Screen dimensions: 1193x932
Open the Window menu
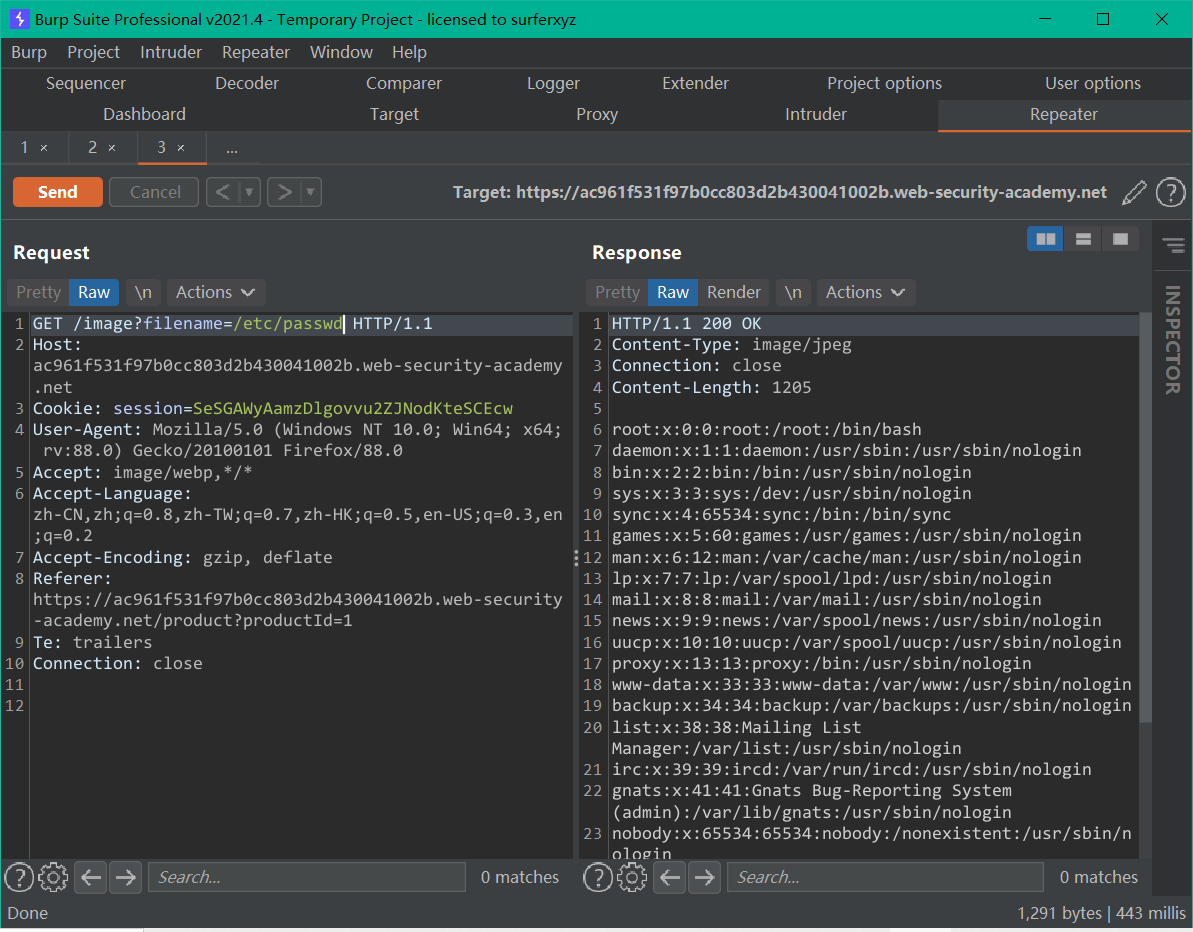click(341, 52)
